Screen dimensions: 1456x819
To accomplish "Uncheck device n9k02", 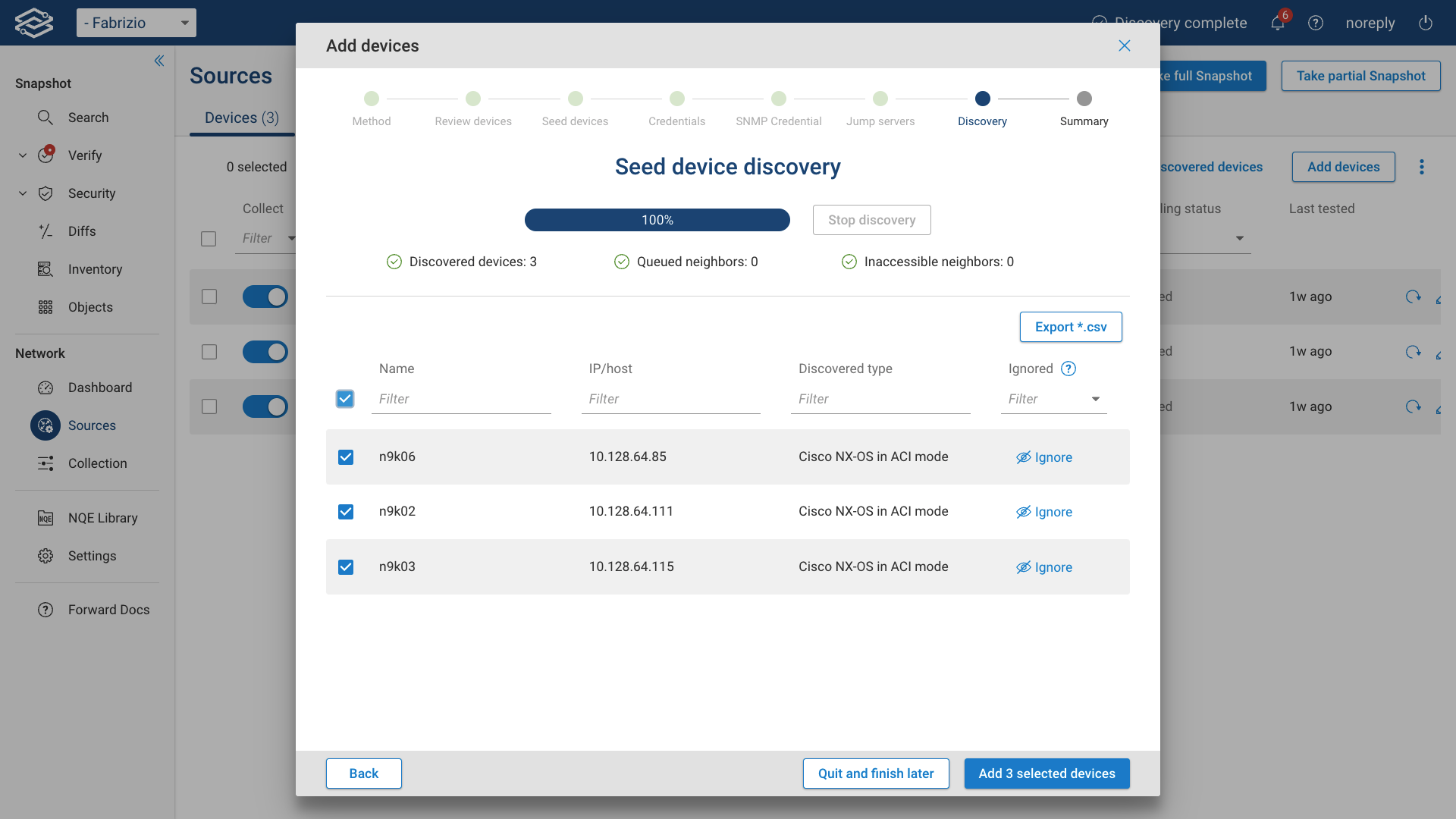I will coord(346,512).
